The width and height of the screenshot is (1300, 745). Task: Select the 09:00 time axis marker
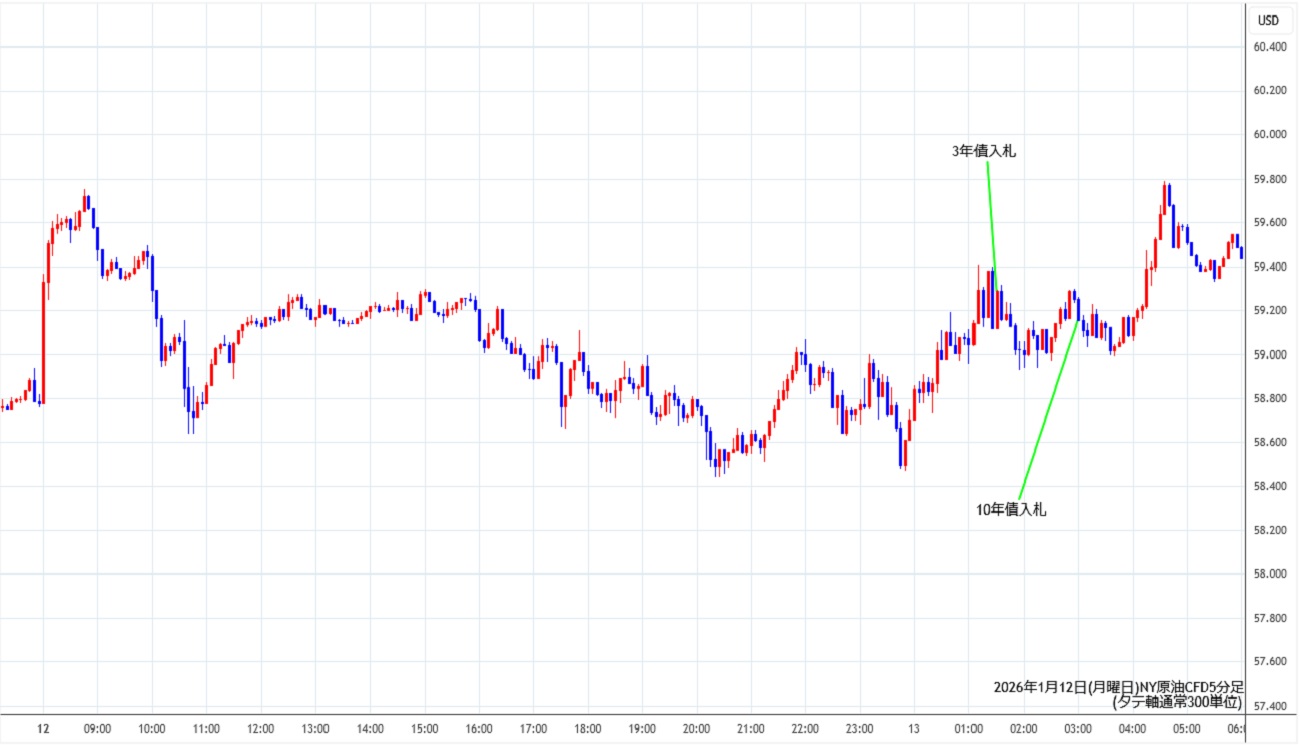[x=97, y=729]
